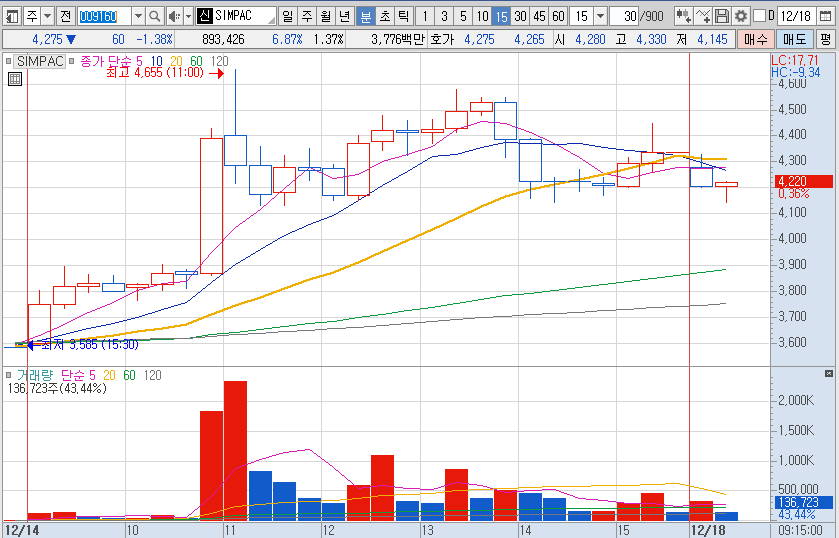Switch to 1-minute interval
The height and width of the screenshot is (538, 839).
click(x=425, y=16)
